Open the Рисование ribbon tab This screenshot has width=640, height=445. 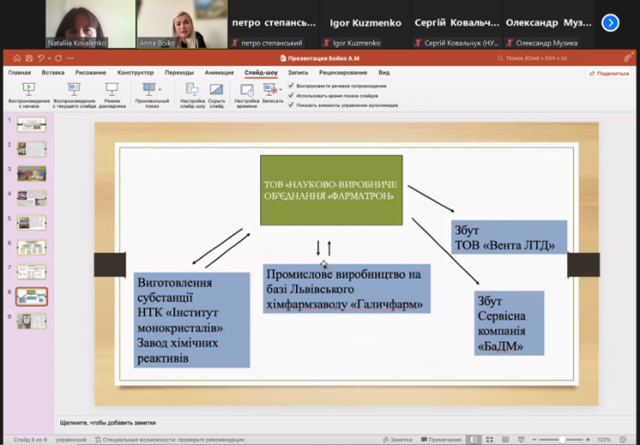pyautogui.click(x=91, y=73)
